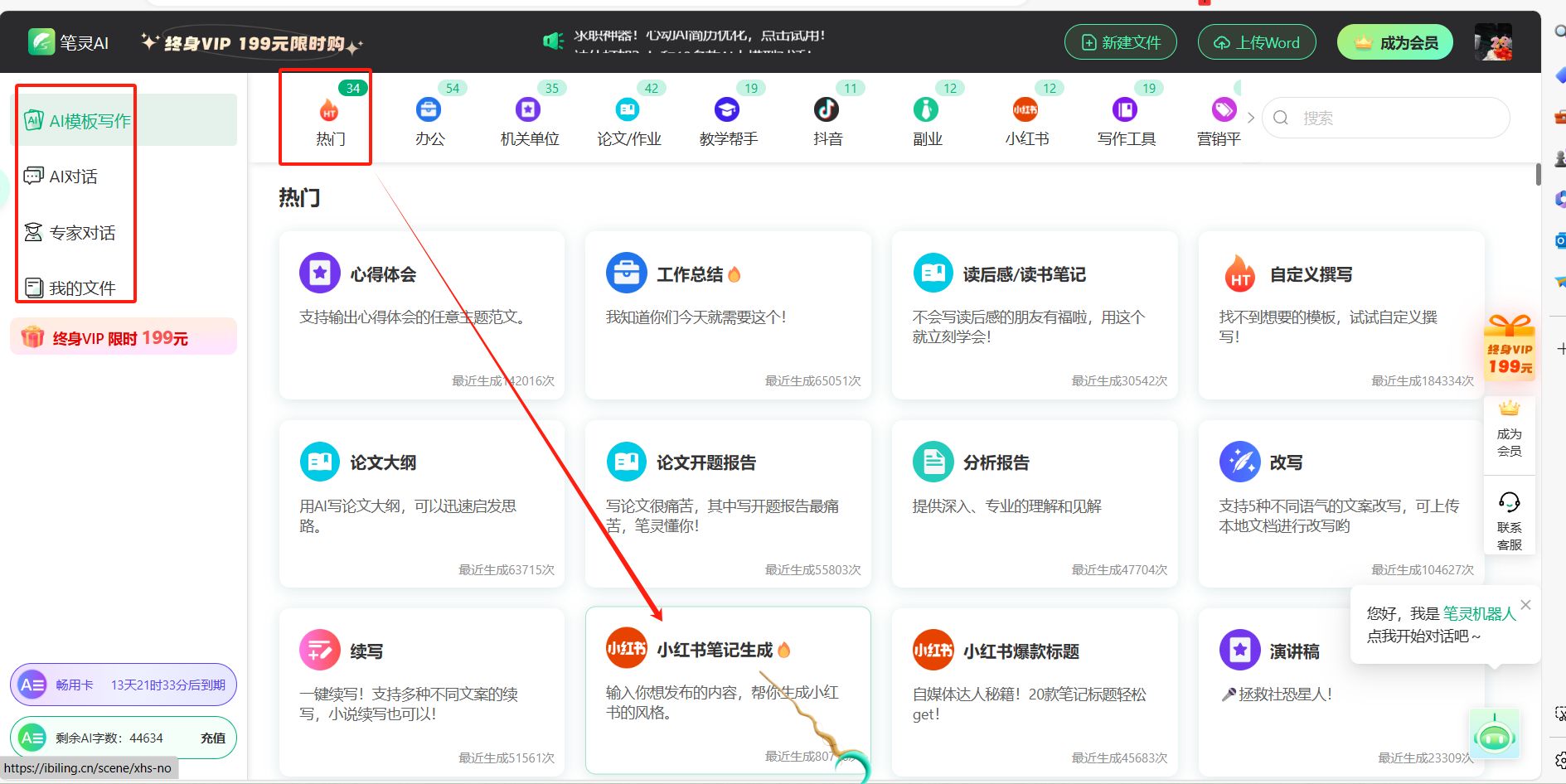
Task: Select AI模板写作 in the sidebar
Action: tap(124, 120)
